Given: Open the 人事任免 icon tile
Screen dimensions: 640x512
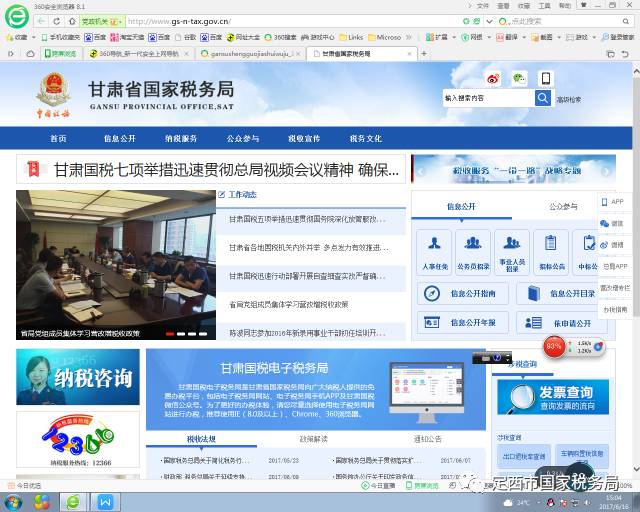Looking at the screenshot, I should pos(435,250).
